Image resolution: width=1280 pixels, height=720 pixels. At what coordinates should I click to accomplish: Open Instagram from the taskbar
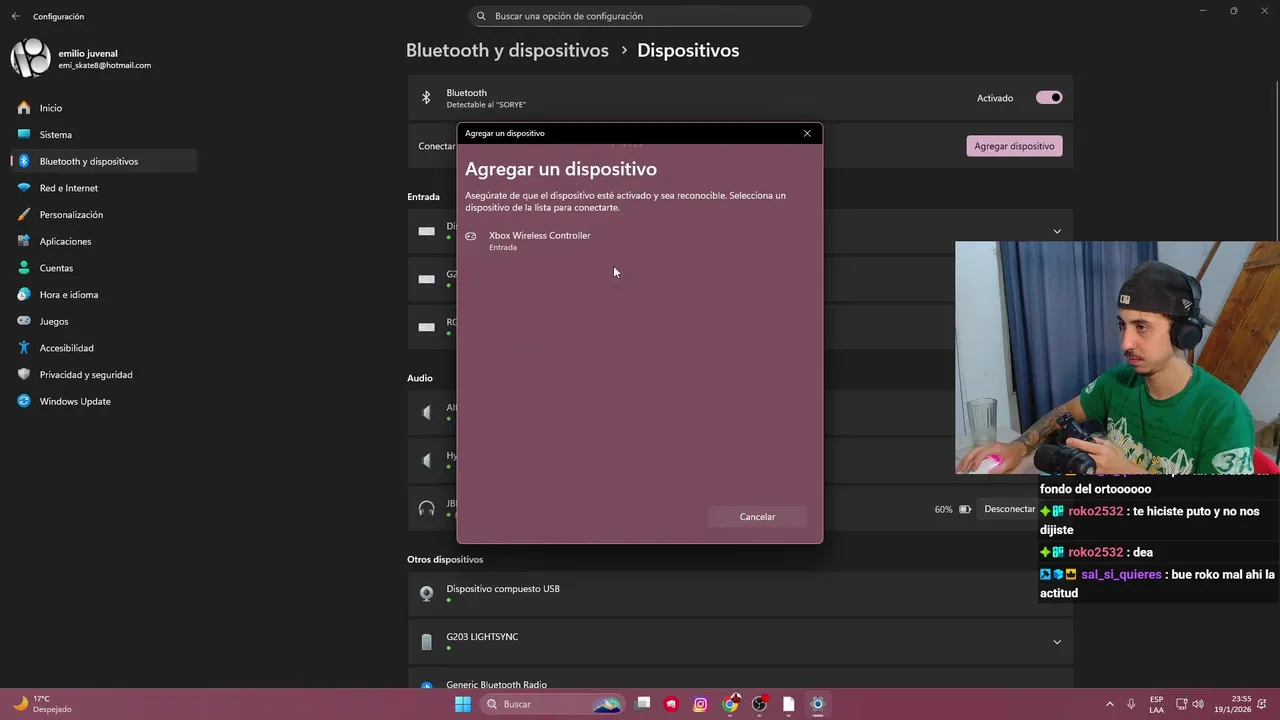click(x=701, y=704)
